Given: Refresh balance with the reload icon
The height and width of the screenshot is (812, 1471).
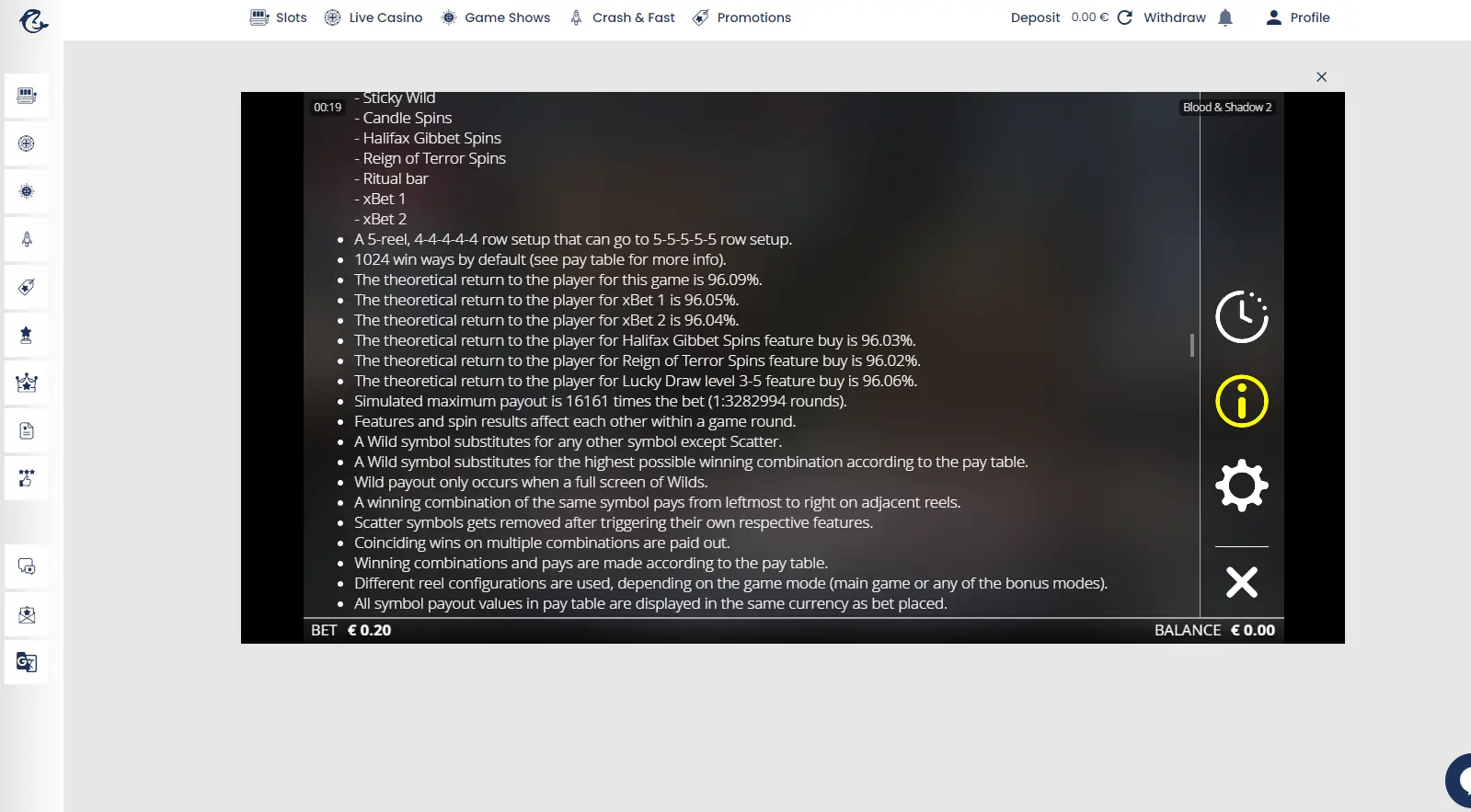Looking at the screenshot, I should tap(1124, 17).
